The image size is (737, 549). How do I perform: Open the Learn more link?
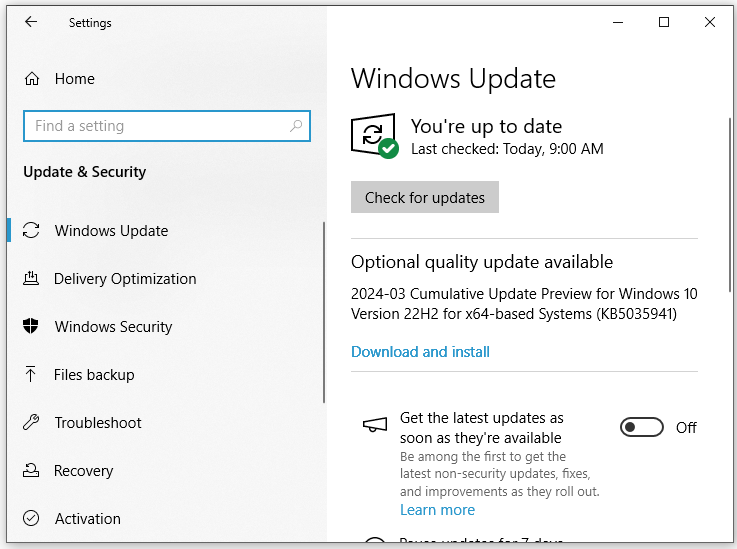point(437,510)
